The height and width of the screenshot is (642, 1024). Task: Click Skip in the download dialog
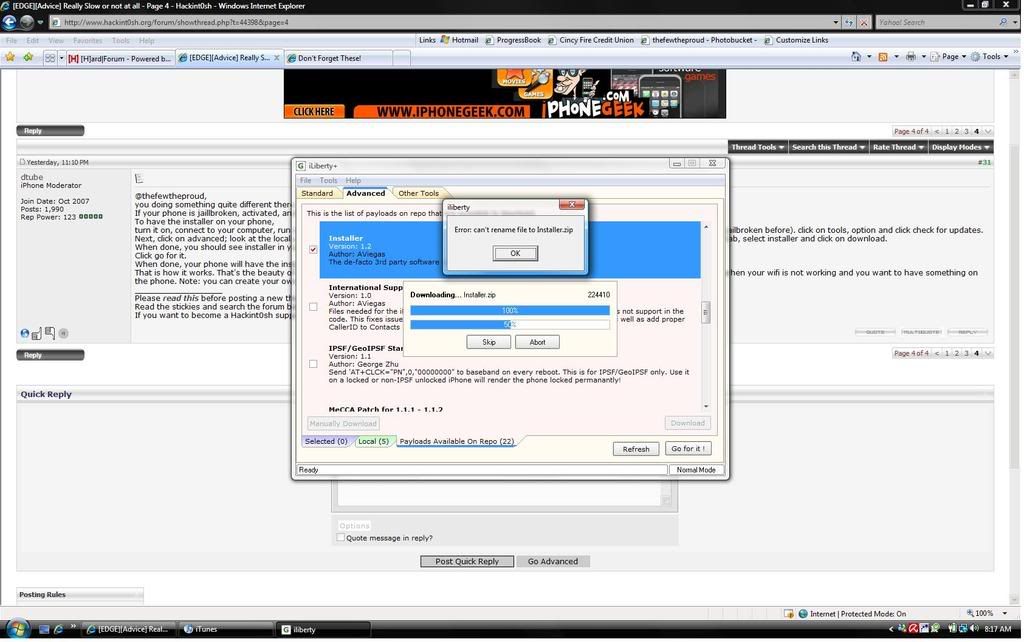(x=489, y=342)
